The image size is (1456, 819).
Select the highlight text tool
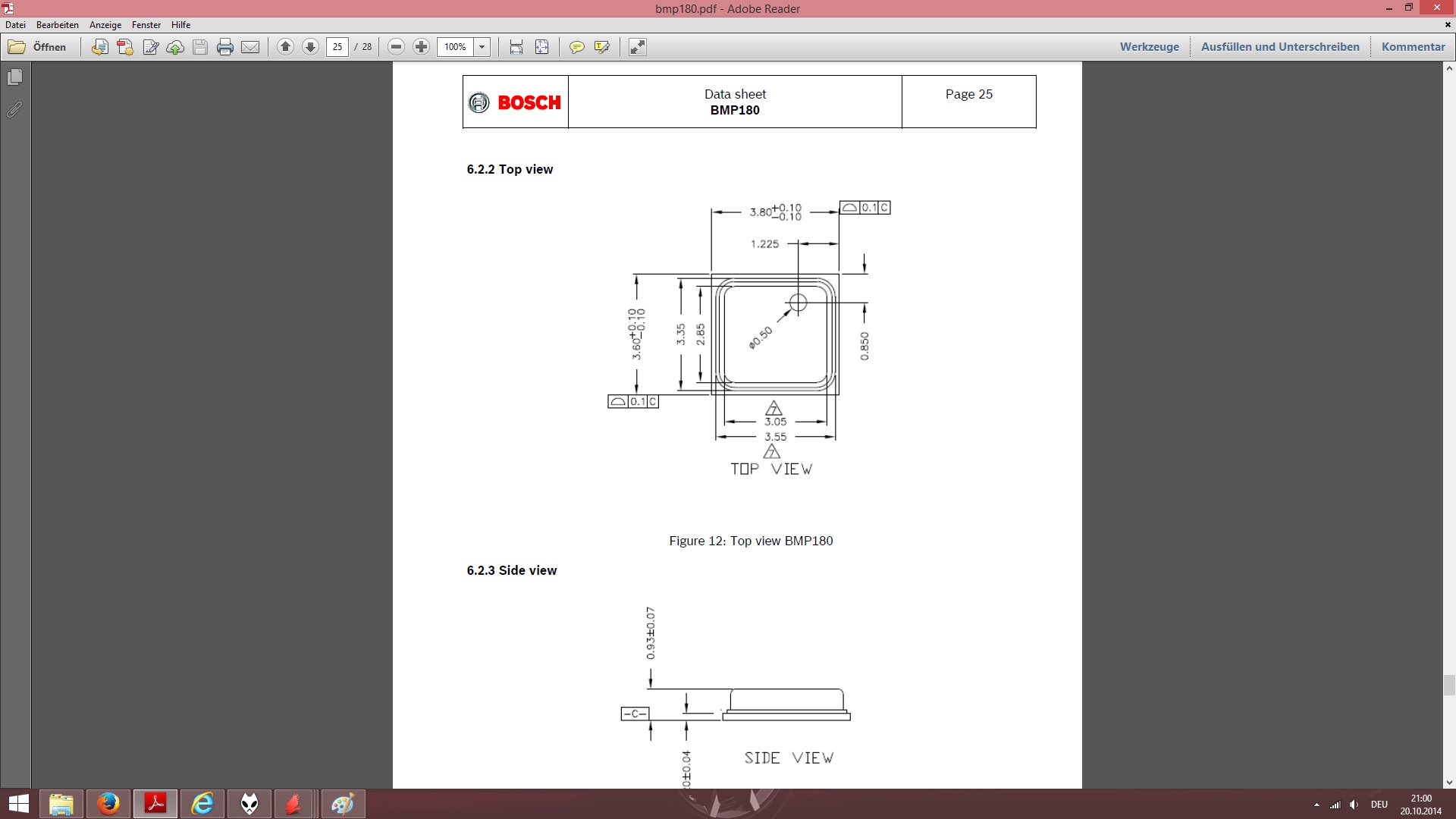602,47
